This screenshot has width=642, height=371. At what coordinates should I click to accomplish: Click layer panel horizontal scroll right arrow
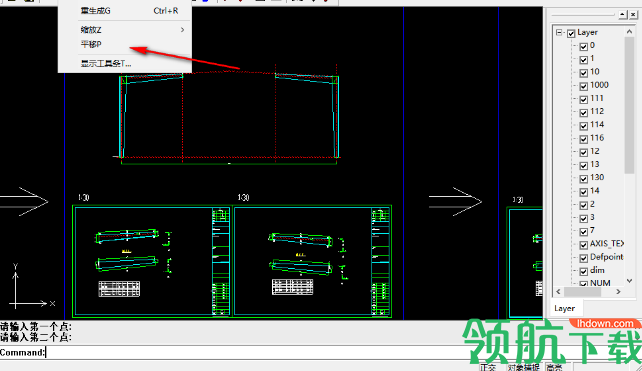[619, 292]
